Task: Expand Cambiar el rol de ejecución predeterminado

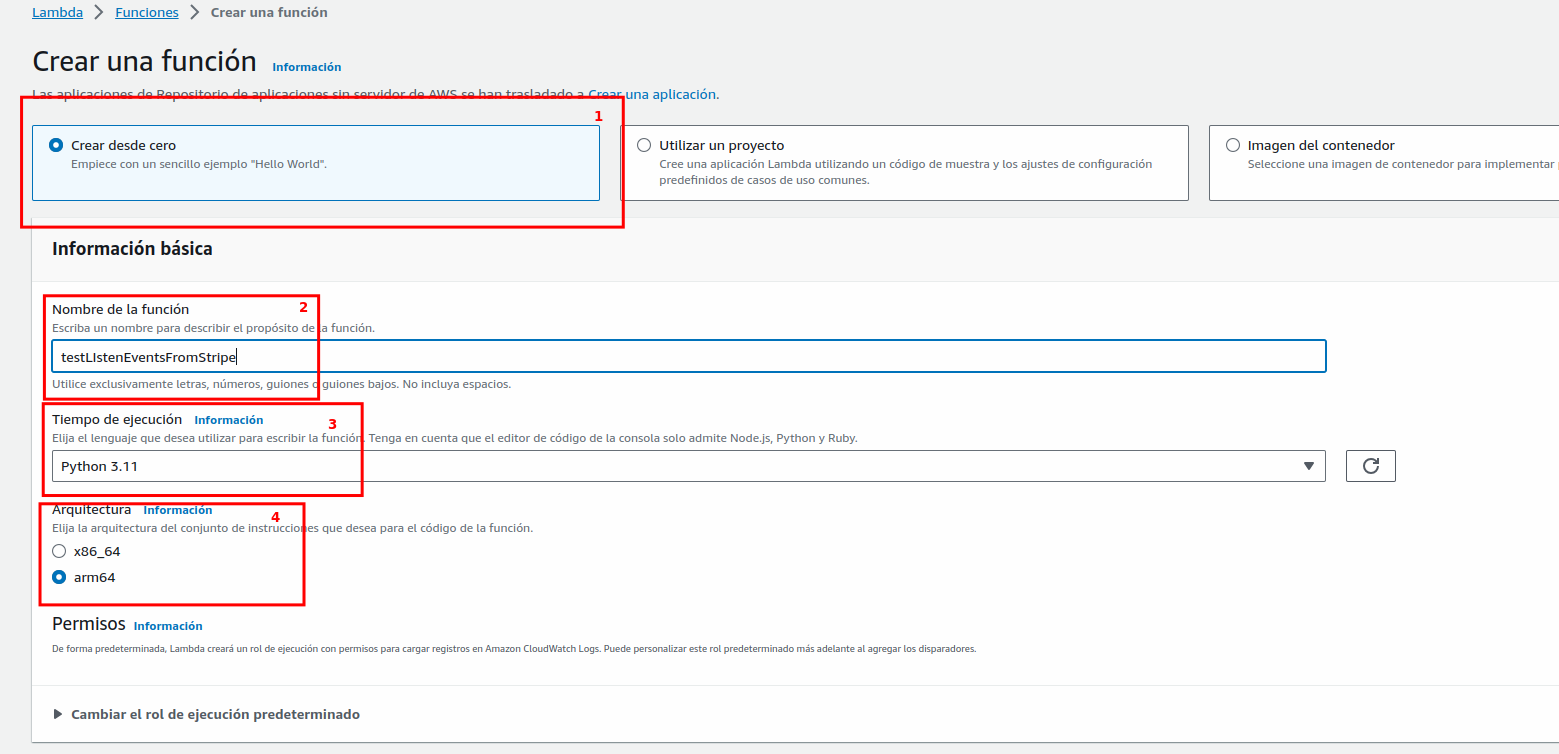Action: click(206, 714)
